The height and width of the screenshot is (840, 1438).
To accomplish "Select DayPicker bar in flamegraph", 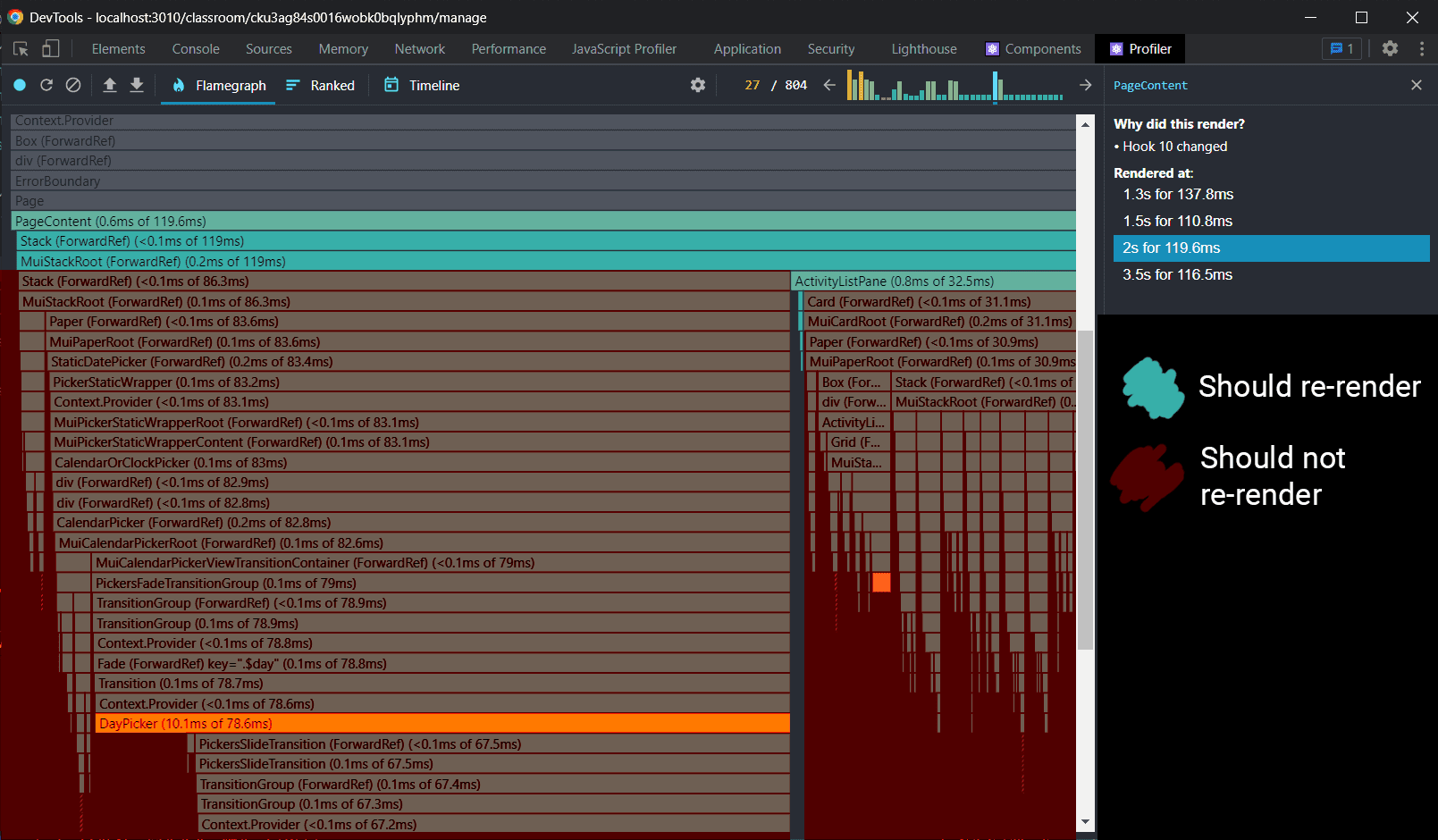I will click(x=441, y=724).
